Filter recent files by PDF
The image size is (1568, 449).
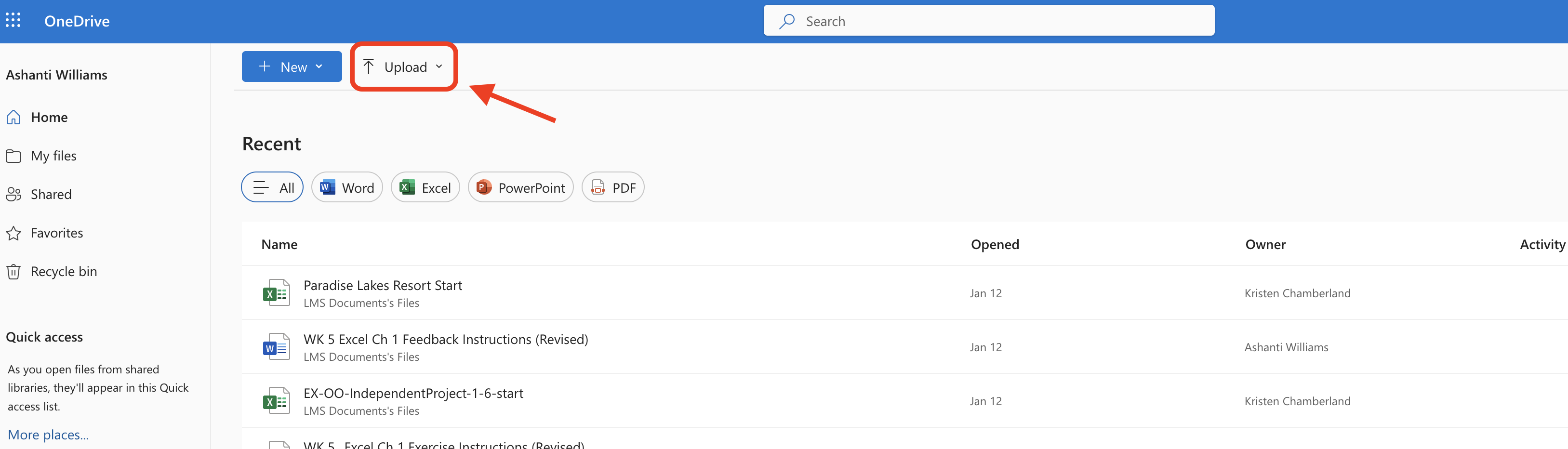[x=613, y=187]
